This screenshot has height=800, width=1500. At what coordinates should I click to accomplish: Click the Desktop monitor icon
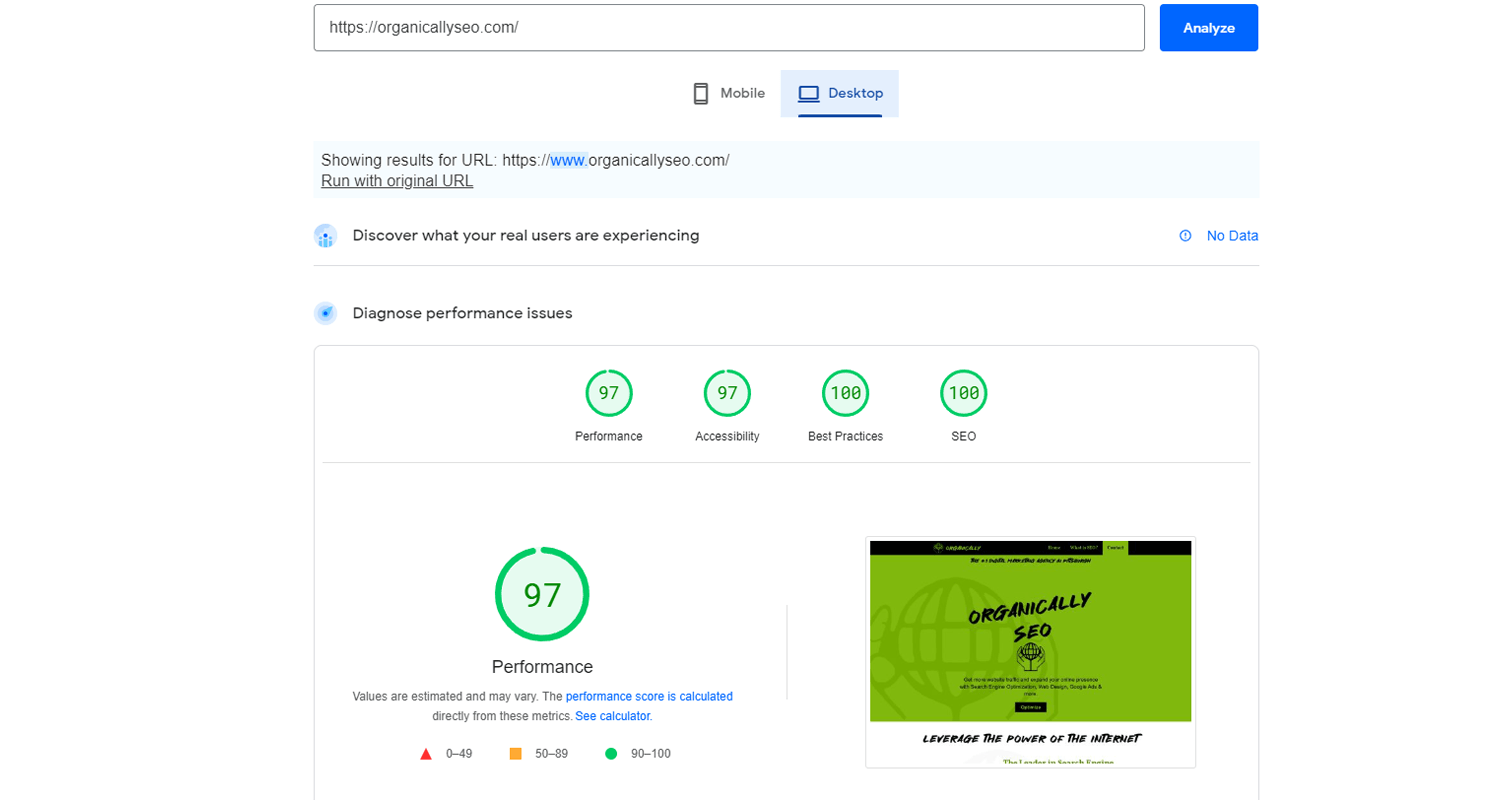click(x=807, y=92)
